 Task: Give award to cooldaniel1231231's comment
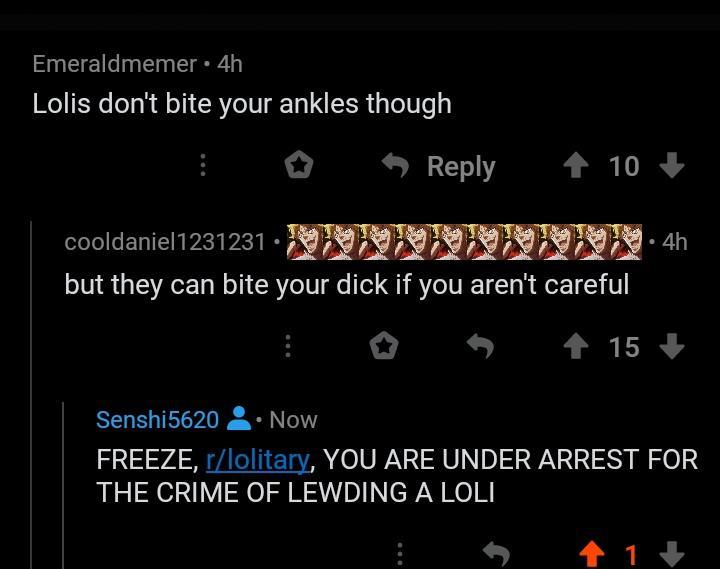pos(384,346)
